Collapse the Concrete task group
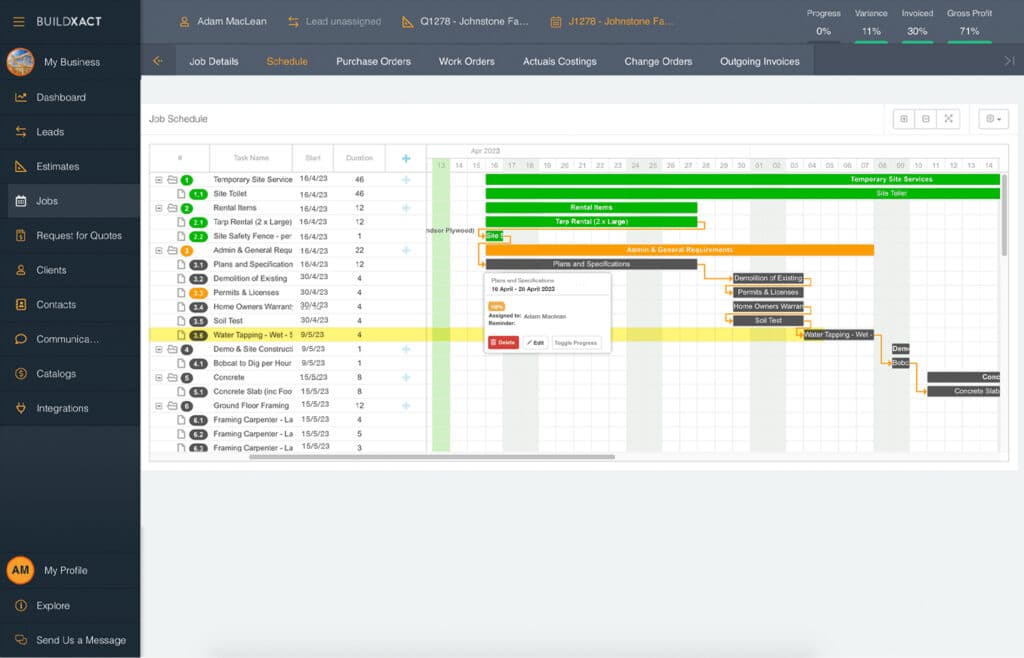This screenshot has width=1024, height=658. [x=159, y=378]
